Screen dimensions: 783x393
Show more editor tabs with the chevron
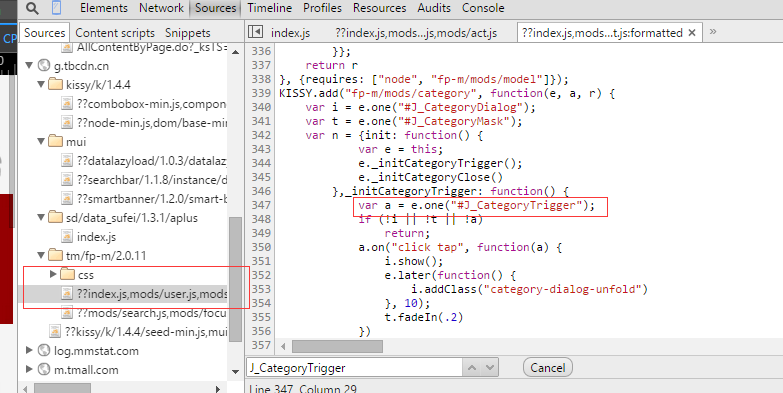pos(713,31)
